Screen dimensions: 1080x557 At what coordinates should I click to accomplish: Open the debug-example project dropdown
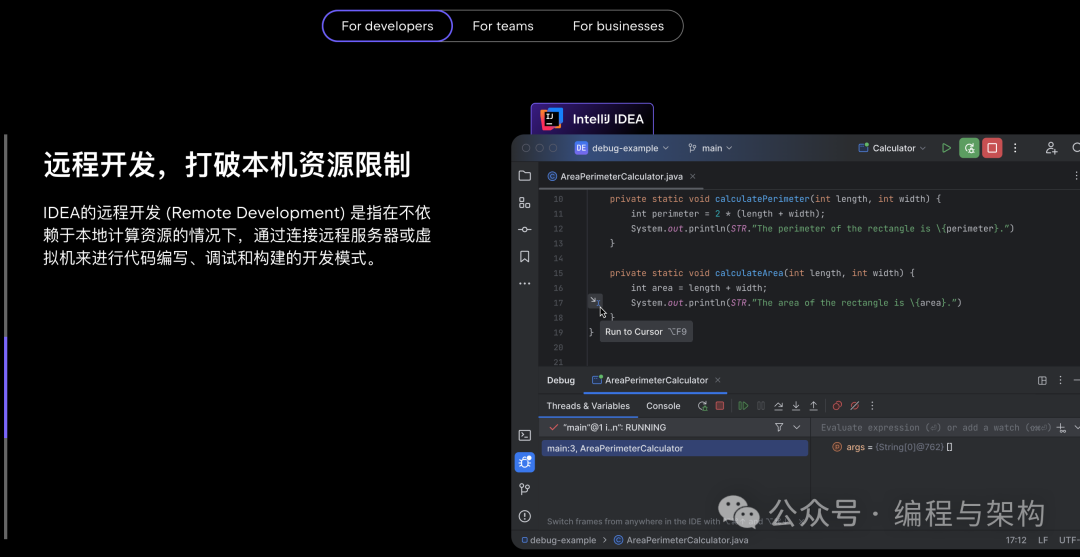[x=622, y=148]
